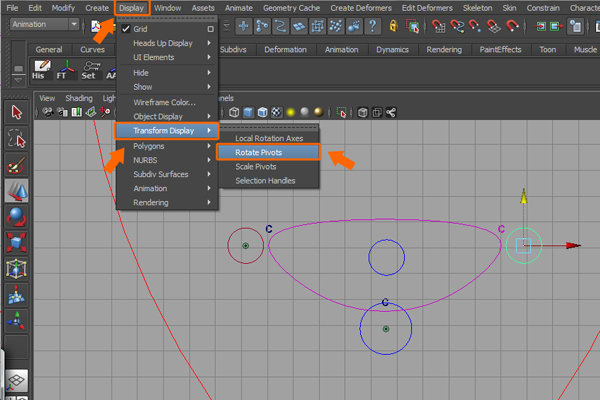
Task: Toggle textured display checker icon
Action: (x=277, y=113)
